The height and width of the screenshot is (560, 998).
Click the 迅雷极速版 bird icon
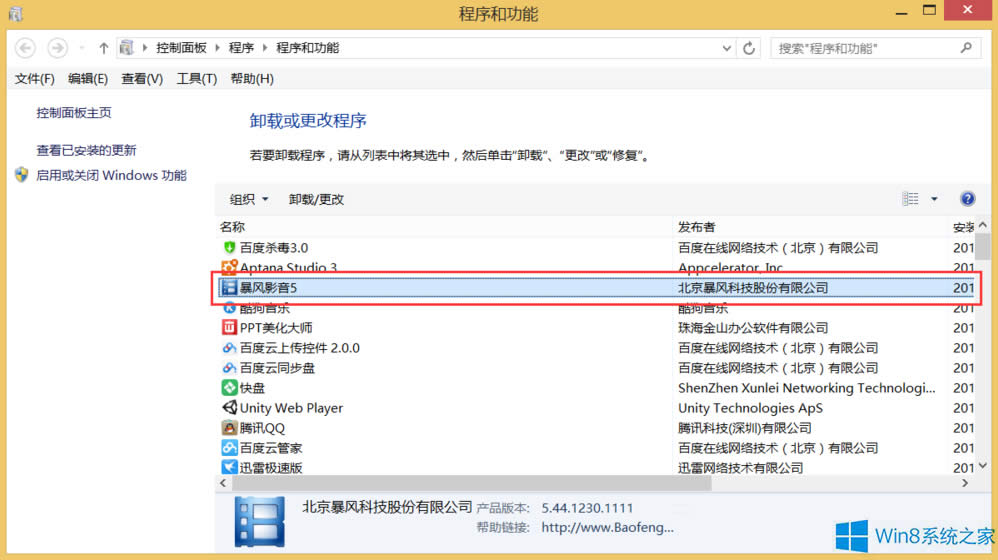[x=229, y=467]
